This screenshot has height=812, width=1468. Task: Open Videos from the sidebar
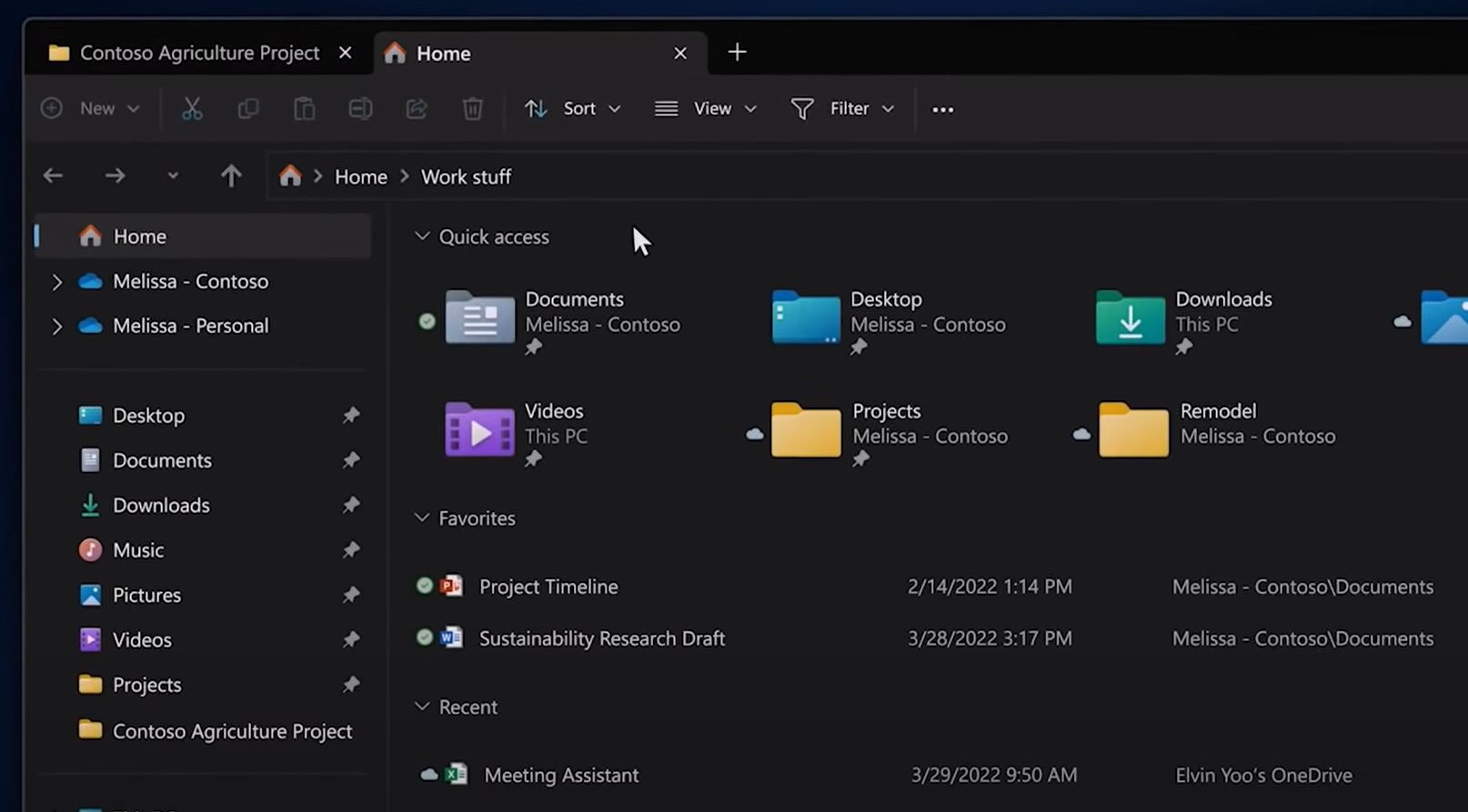(x=142, y=640)
